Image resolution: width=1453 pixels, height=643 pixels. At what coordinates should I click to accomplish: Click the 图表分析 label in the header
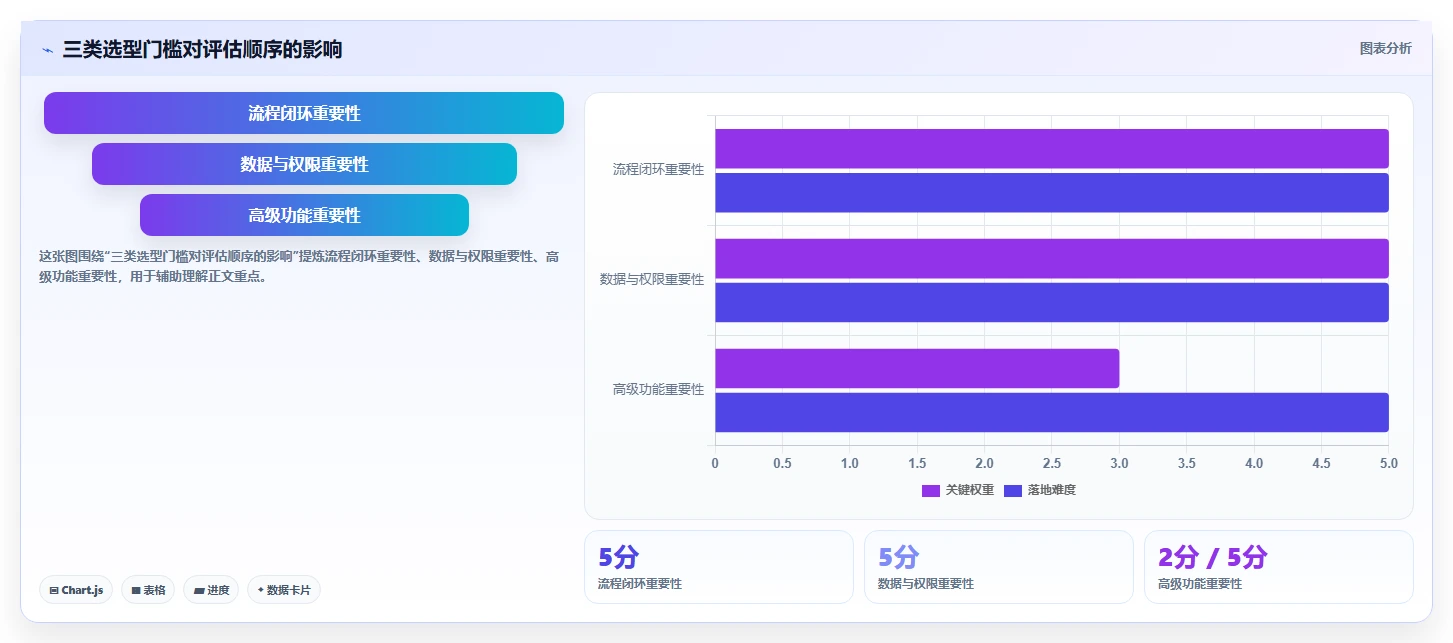1385,48
